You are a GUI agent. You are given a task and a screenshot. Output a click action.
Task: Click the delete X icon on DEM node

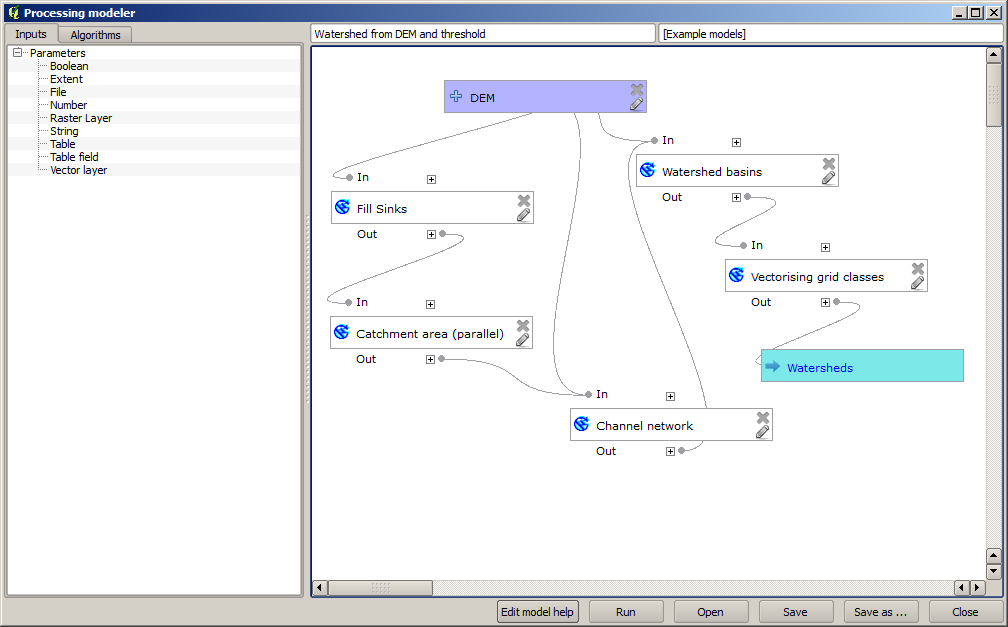(636, 90)
